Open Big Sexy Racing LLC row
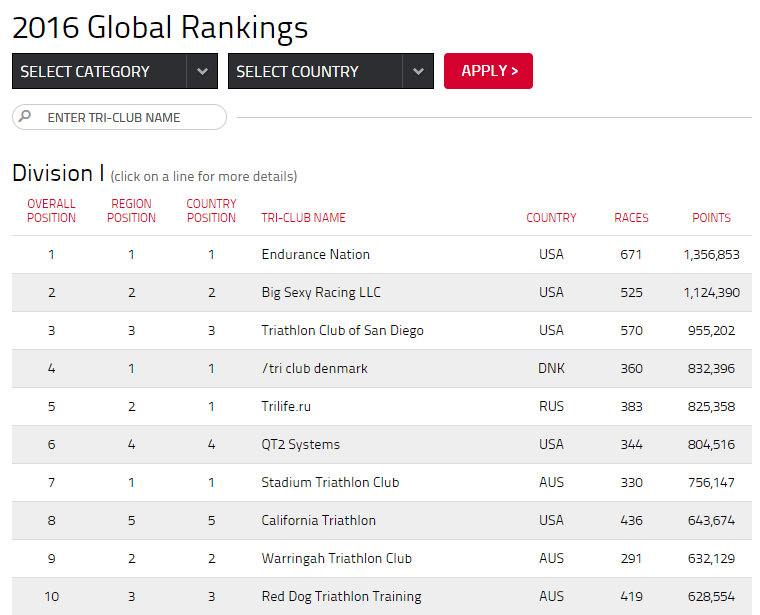The image size is (760, 615). (x=382, y=293)
